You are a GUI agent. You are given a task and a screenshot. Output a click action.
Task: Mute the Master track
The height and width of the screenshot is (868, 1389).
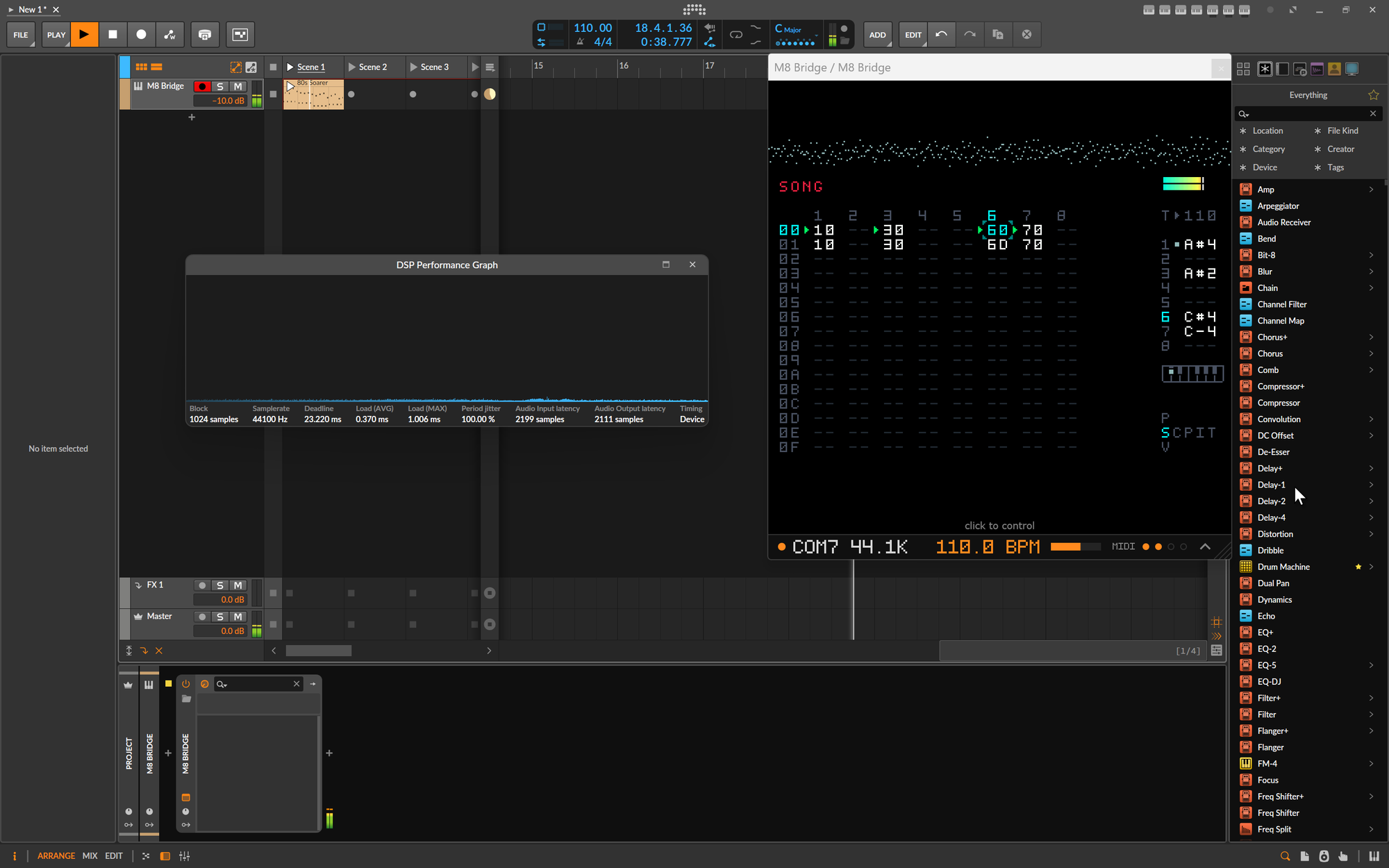pyautogui.click(x=238, y=617)
